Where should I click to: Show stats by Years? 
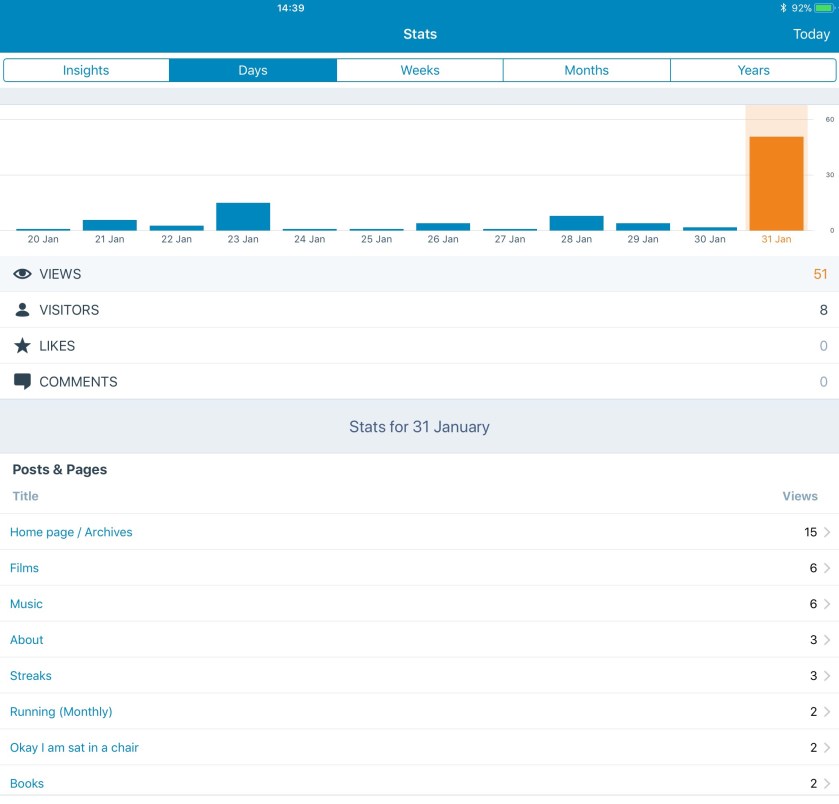coord(753,70)
